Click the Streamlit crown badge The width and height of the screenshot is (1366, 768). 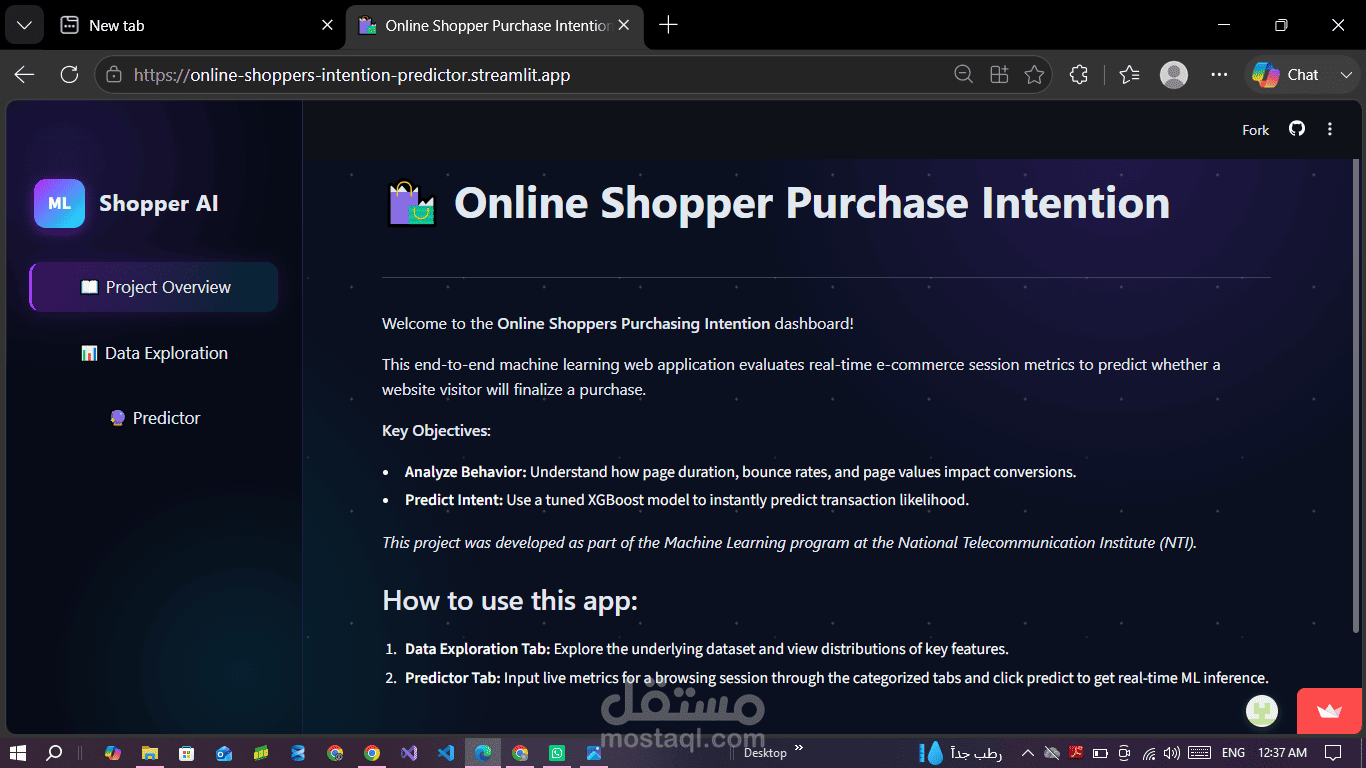(x=1330, y=711)
